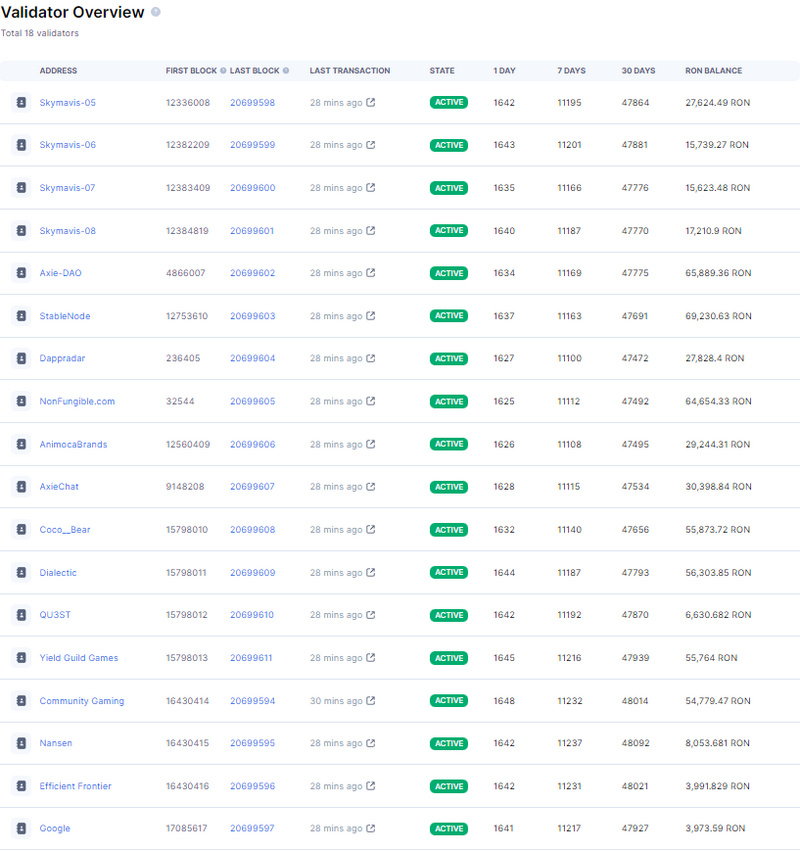The image size is (800, 851).
Task: Open the Skymavis-06 validator address
Action: pyautogui.click(x=67, y=145)
